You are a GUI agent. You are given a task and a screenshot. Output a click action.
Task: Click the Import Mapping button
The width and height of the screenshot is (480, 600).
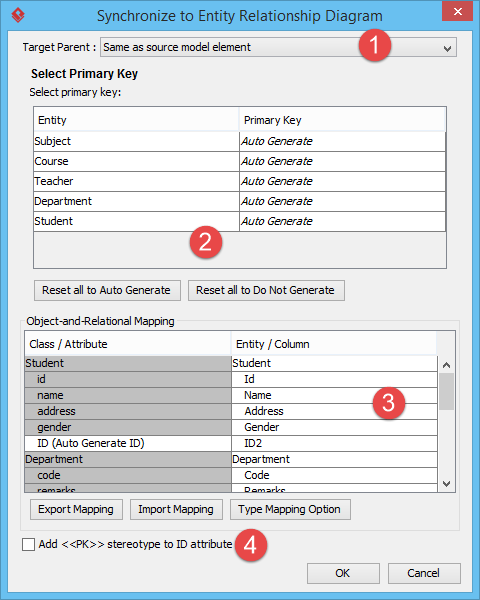[176, 509]
